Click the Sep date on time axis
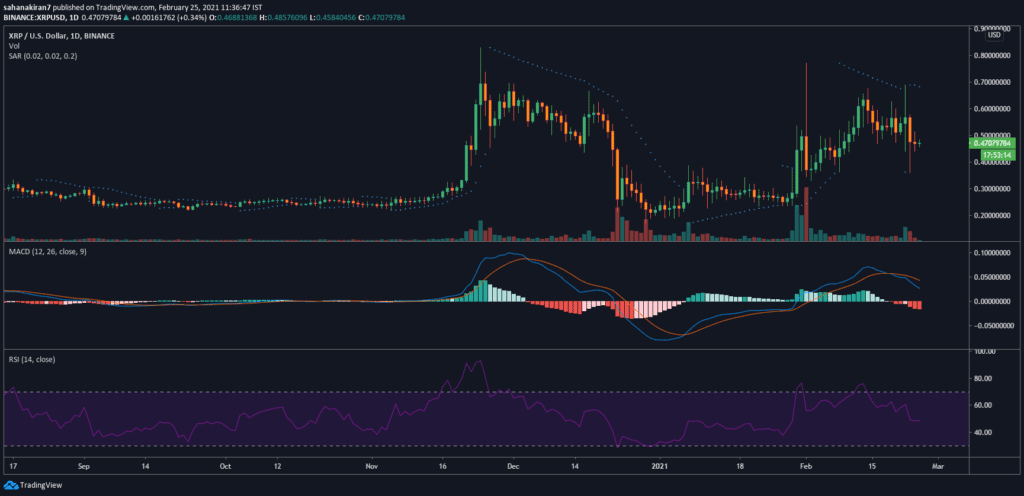1024x496 pixels. [x=83, y=467]
